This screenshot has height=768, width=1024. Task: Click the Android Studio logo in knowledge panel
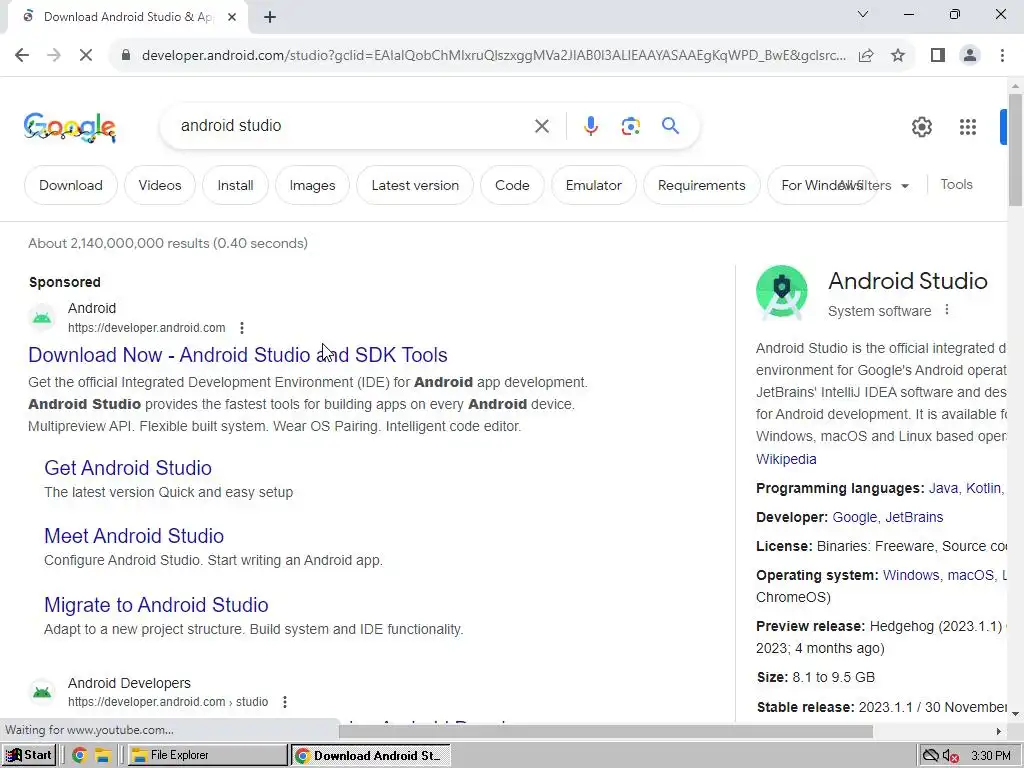782,291
